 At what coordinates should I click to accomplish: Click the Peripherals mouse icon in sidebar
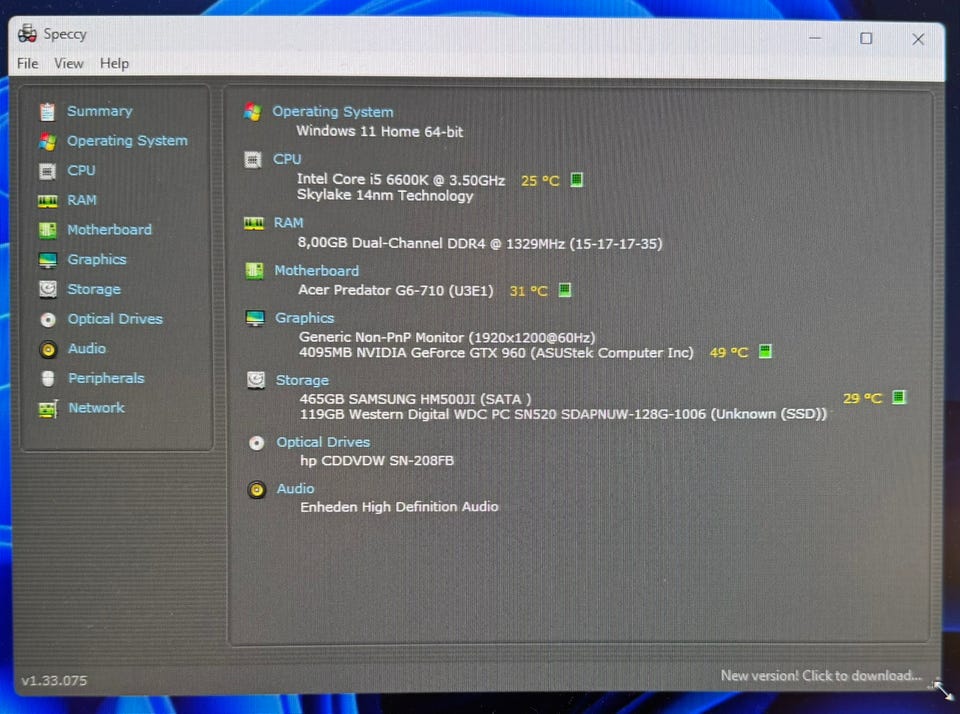click(48, 378)
